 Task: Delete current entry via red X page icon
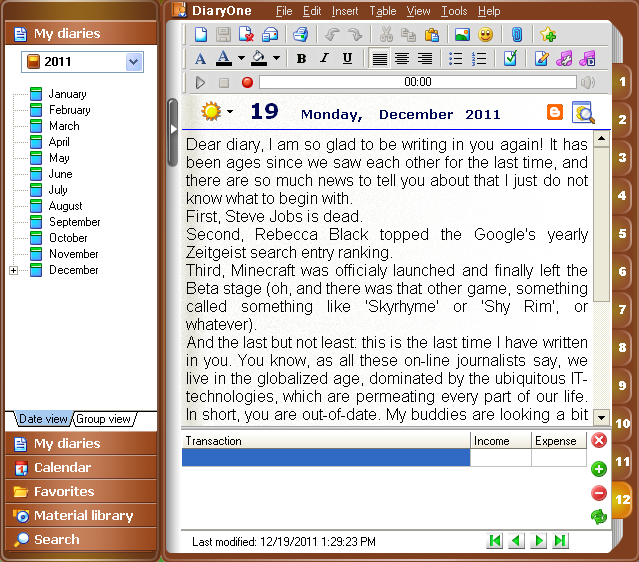pyautogui.click(x=246, y=35)
